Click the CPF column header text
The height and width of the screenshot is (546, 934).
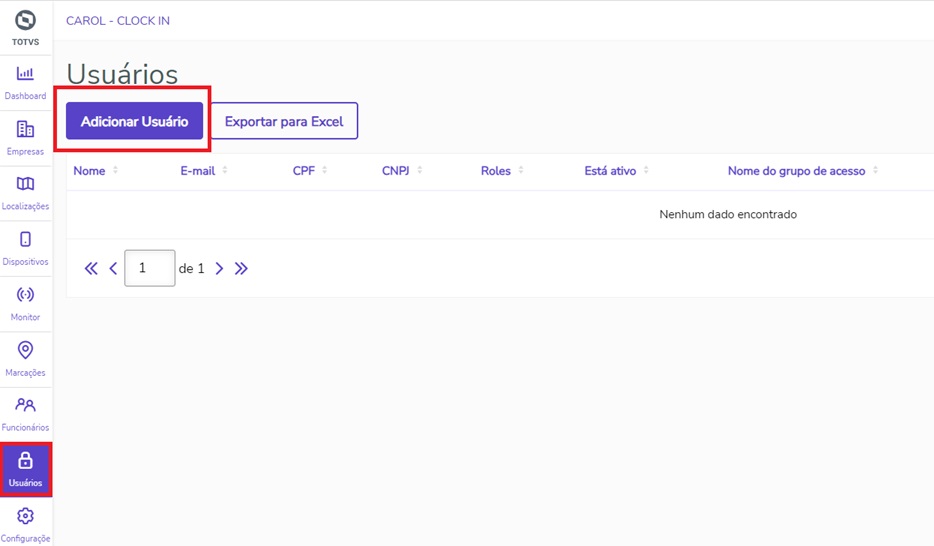[x=304, y=171]
